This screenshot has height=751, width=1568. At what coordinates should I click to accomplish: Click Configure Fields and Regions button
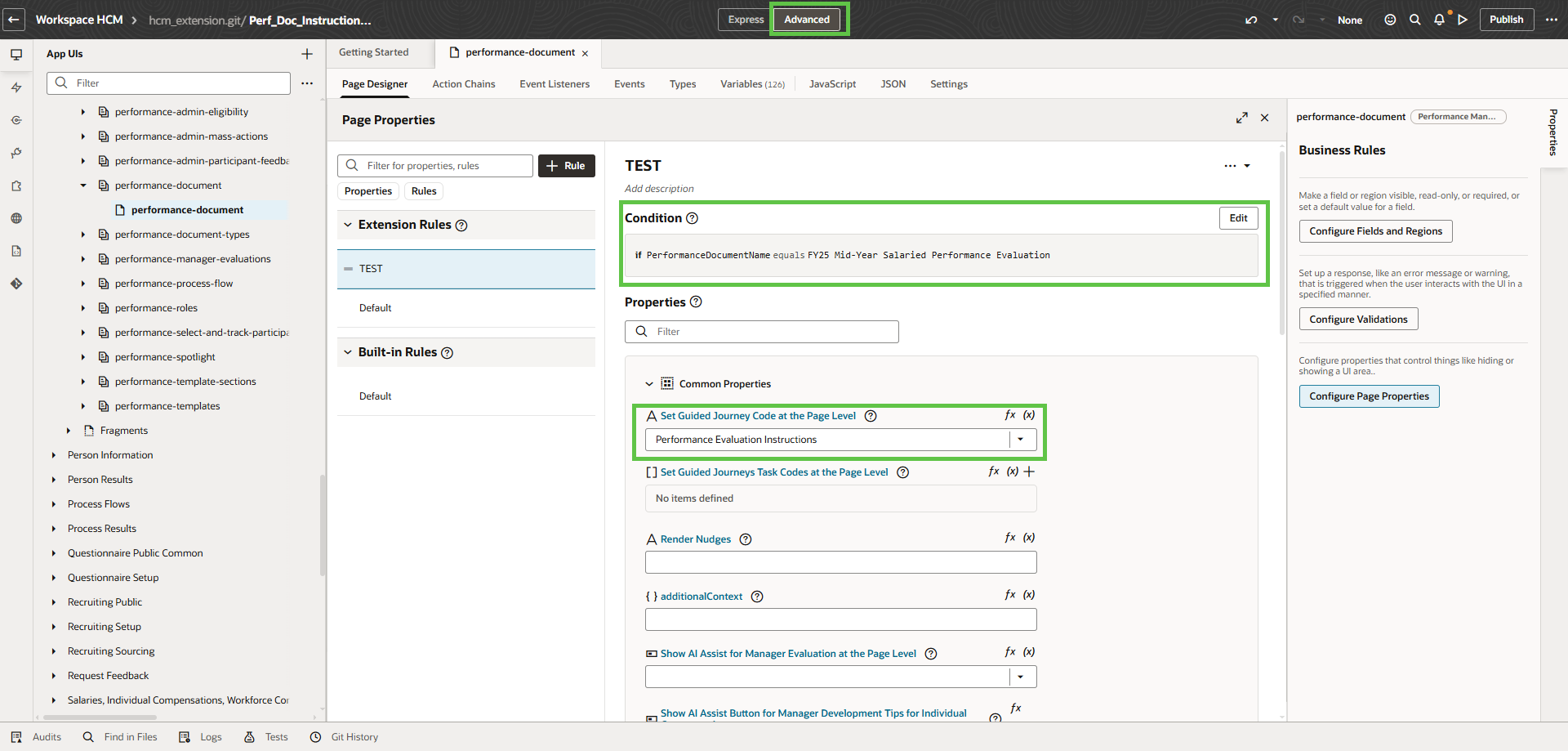coord(1375,231)
